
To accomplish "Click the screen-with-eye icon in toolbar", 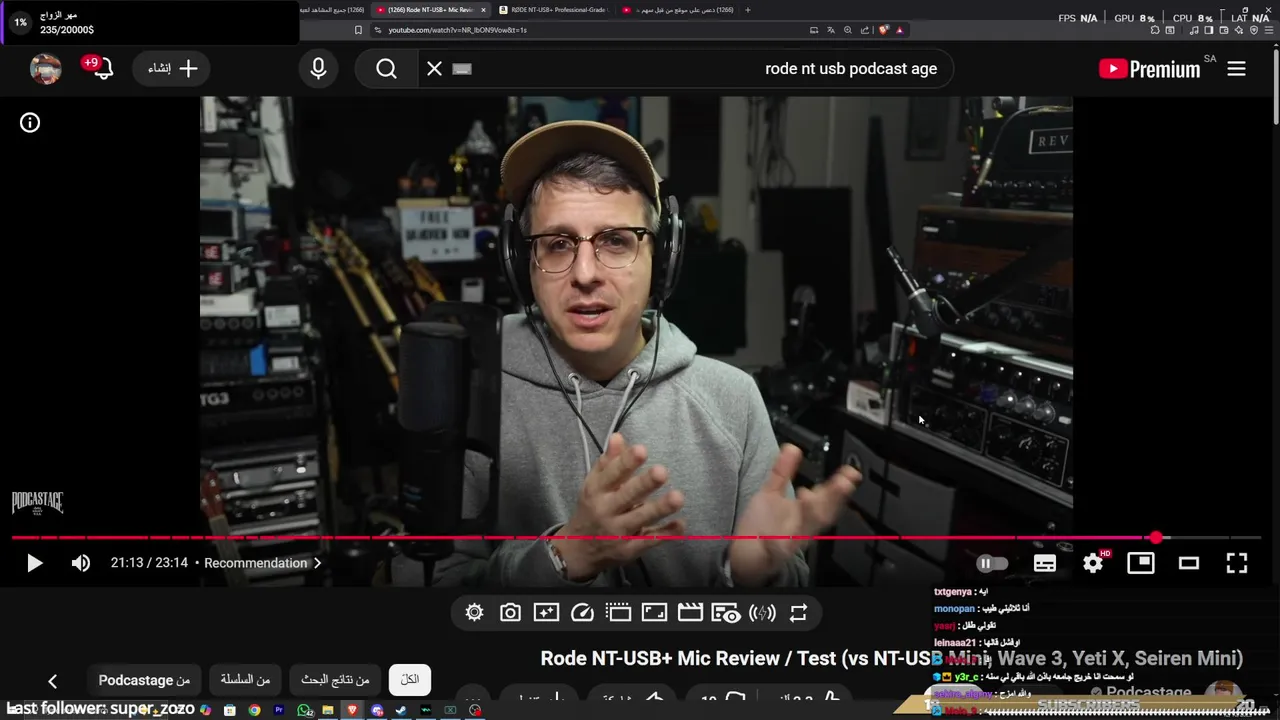I will pos(726,613).
